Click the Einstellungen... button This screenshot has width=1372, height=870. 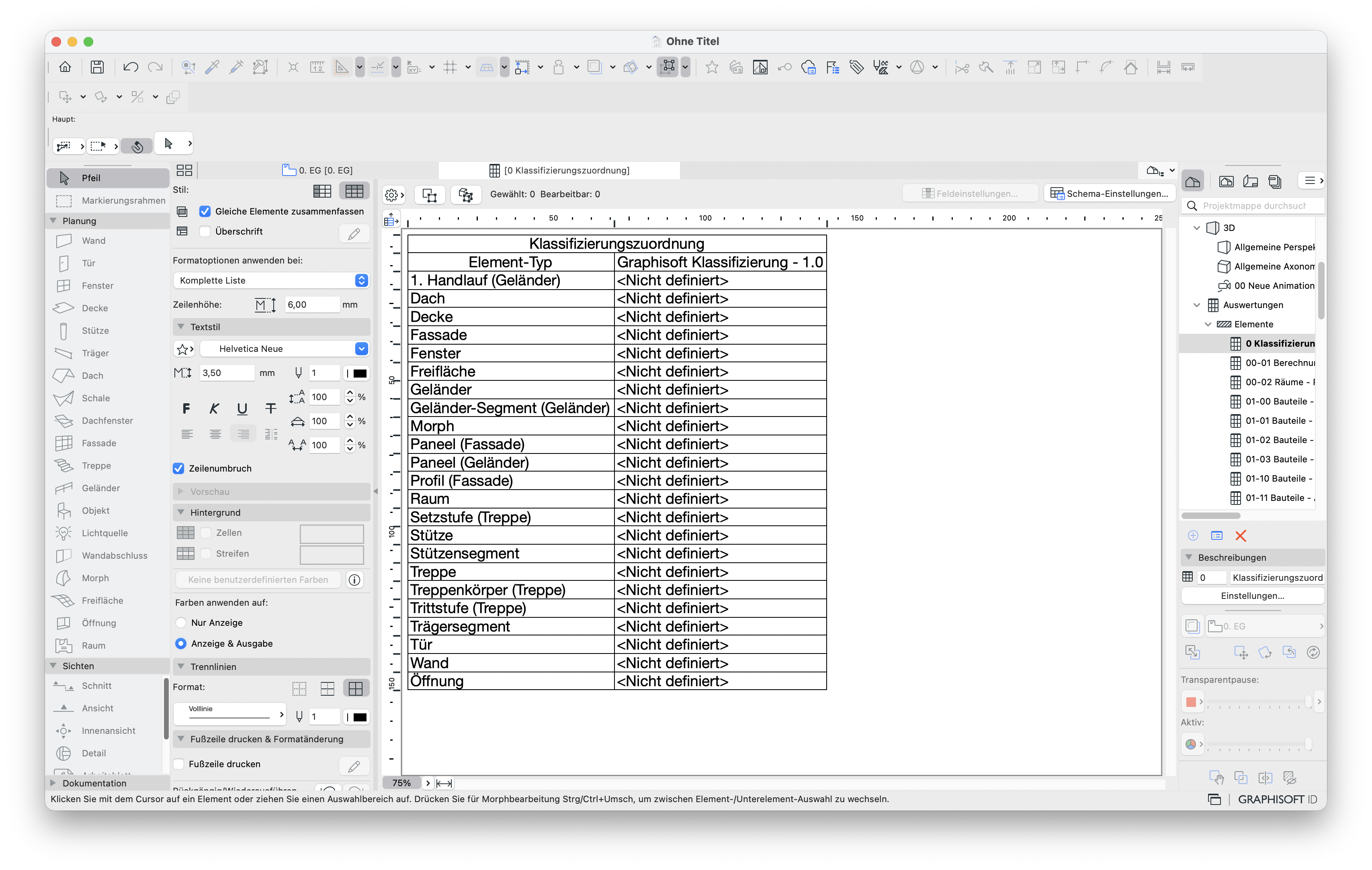click(1252, 596)
